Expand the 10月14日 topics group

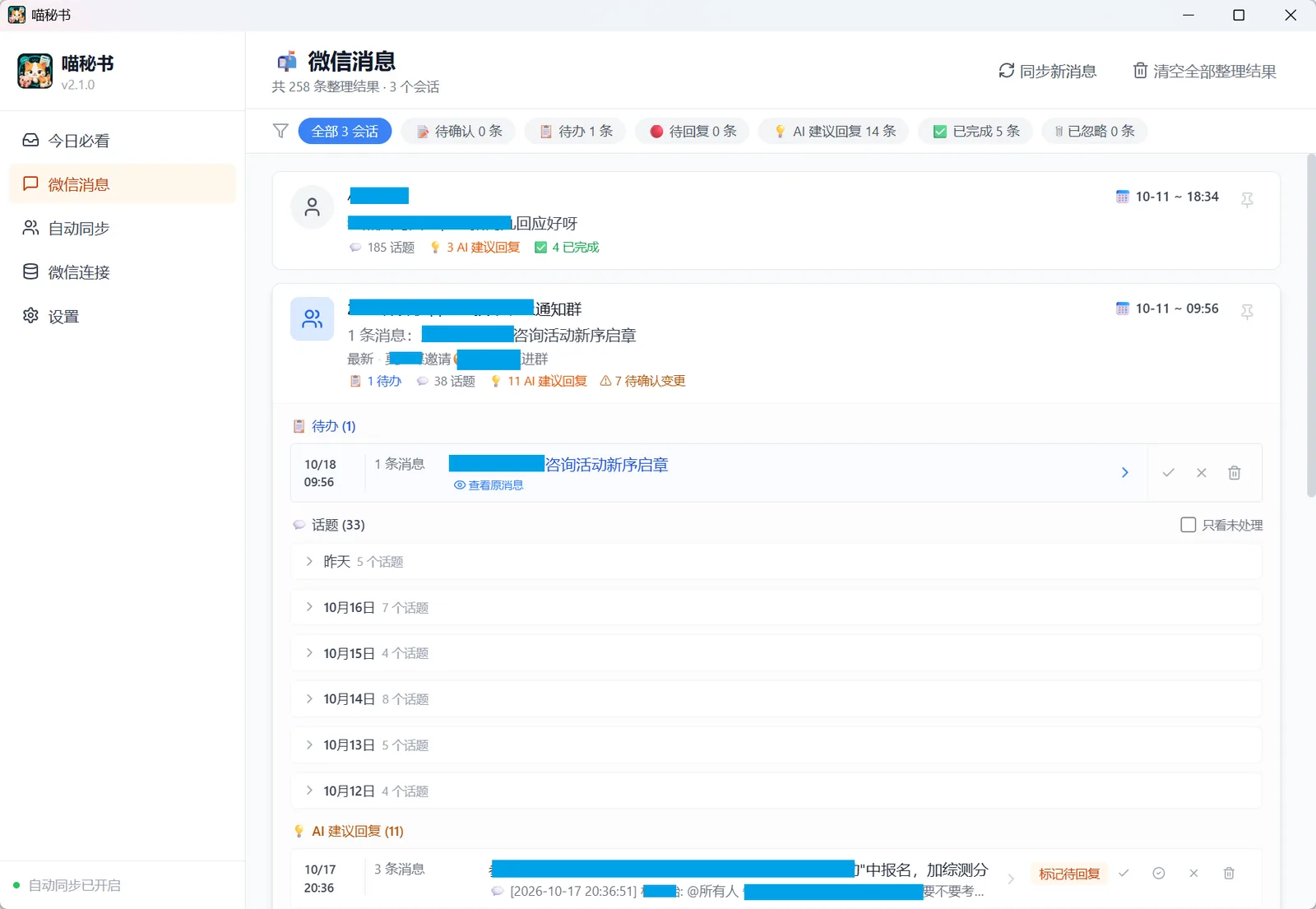776,699
